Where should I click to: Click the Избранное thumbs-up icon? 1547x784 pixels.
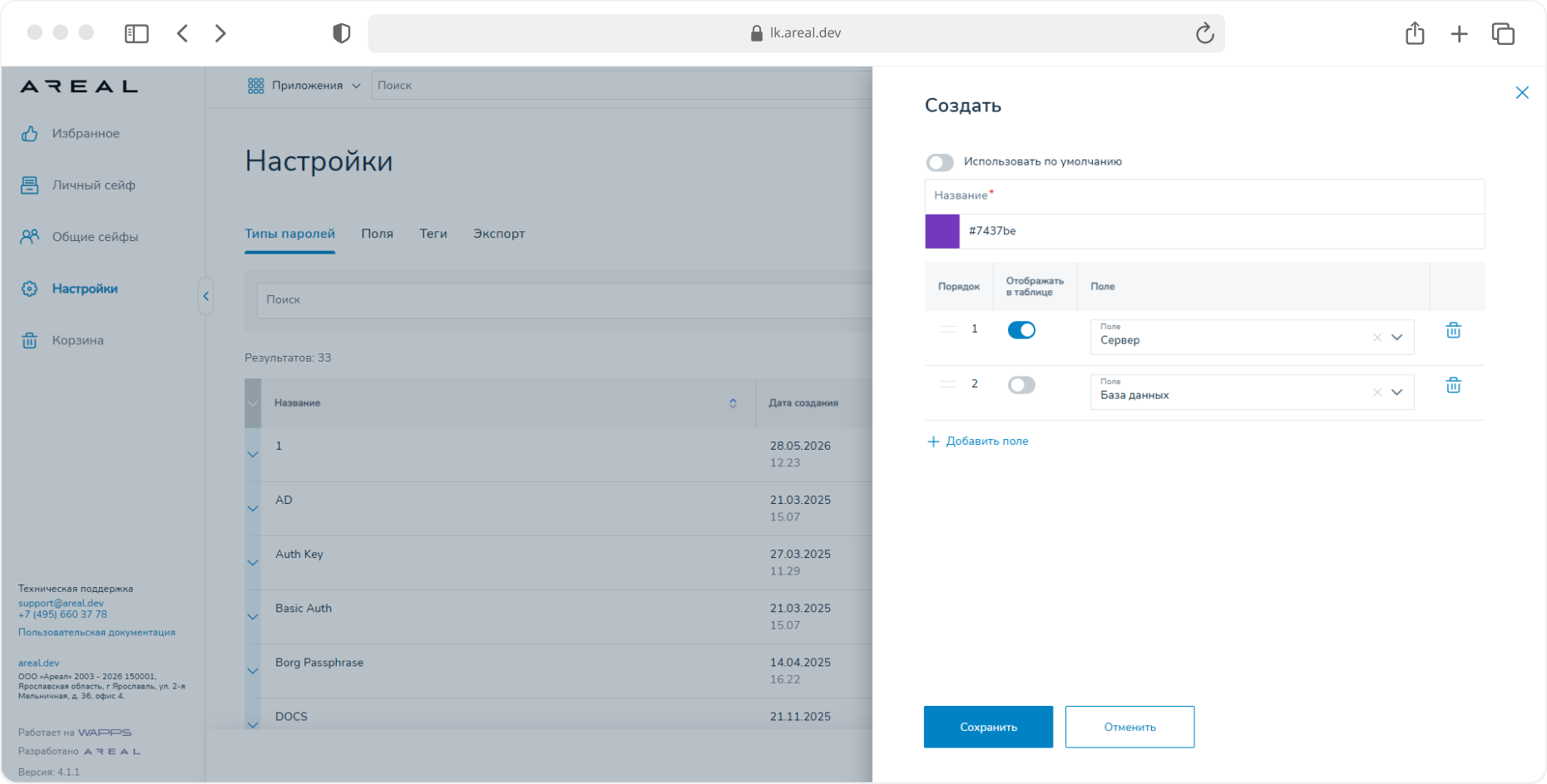(30, 134)
